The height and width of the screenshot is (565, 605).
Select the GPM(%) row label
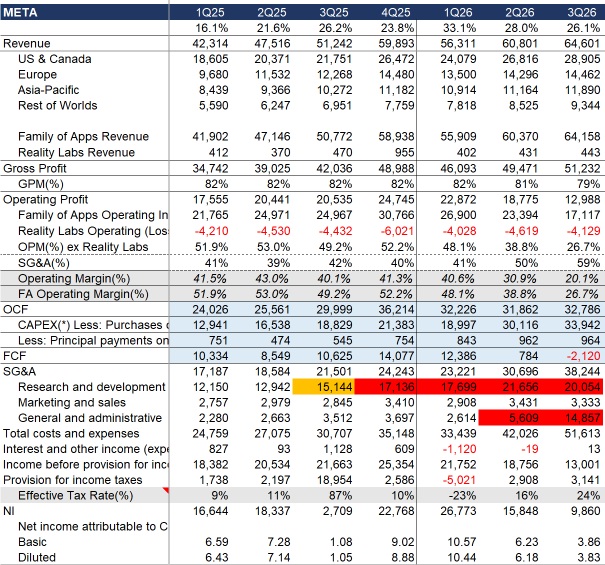(x=41, y=184)
